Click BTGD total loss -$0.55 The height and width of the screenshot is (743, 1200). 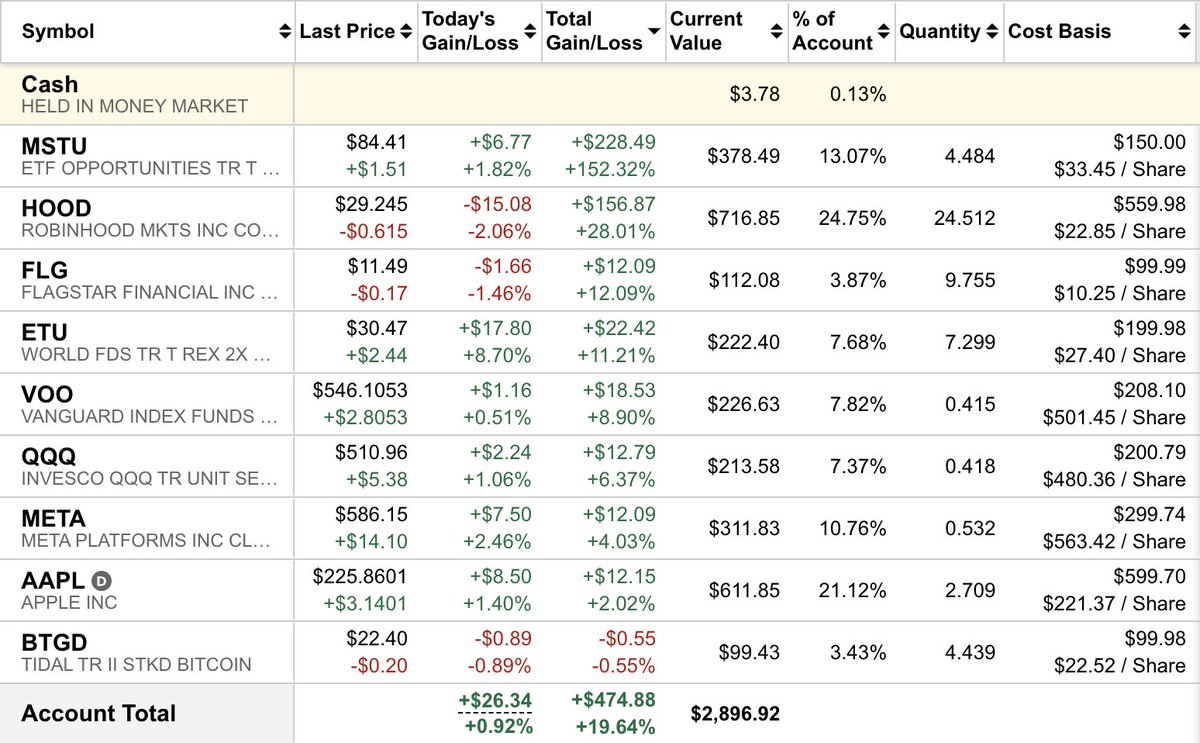click(628, 639)
